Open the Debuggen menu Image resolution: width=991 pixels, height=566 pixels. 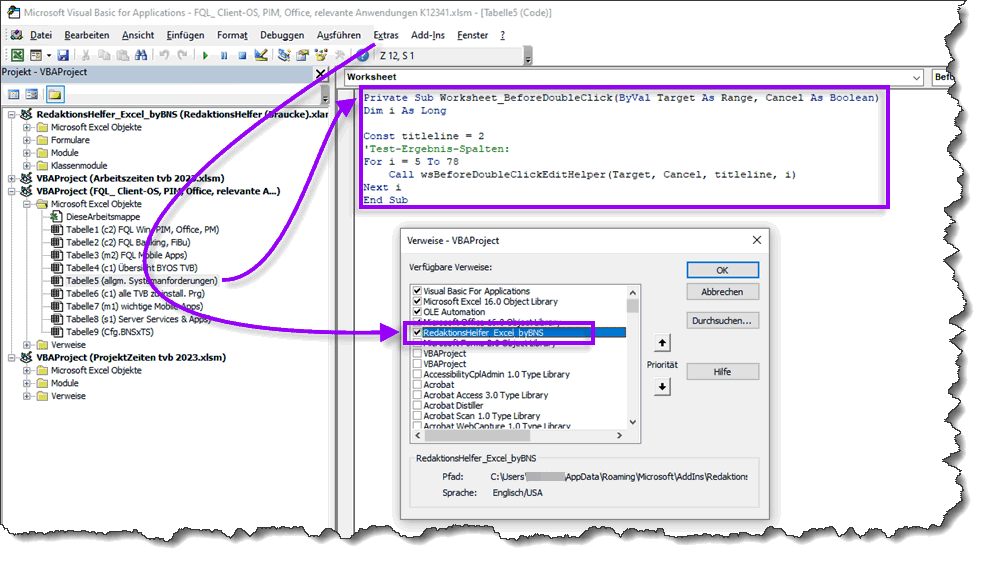(282, 35)
